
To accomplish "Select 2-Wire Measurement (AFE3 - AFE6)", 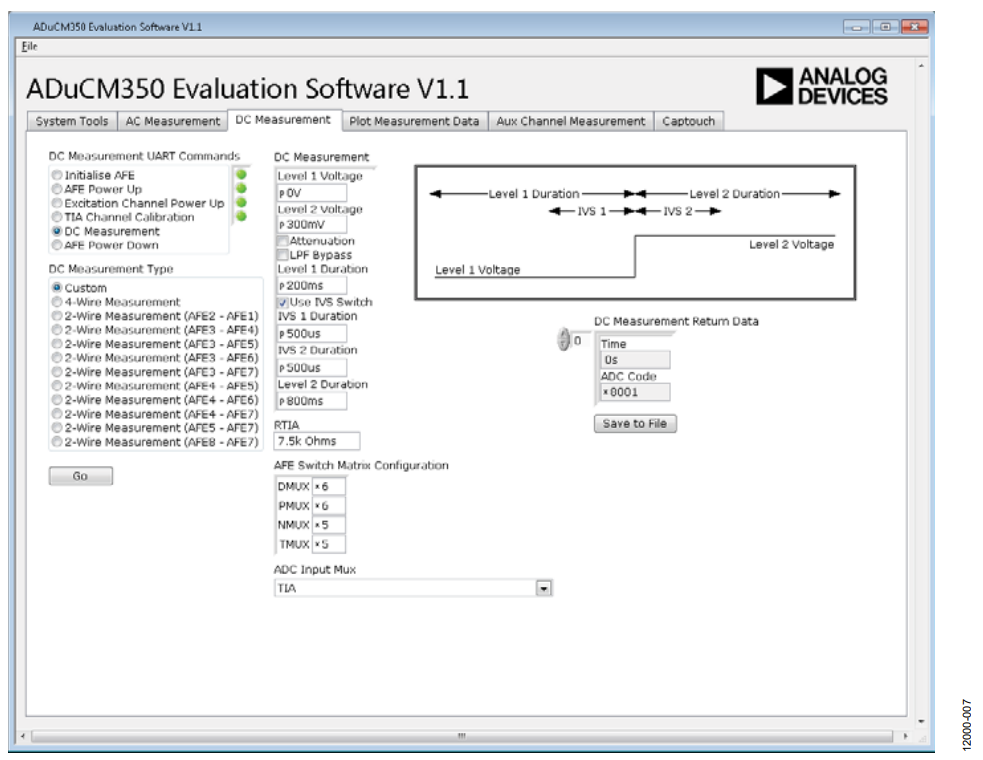I will 57,357.
